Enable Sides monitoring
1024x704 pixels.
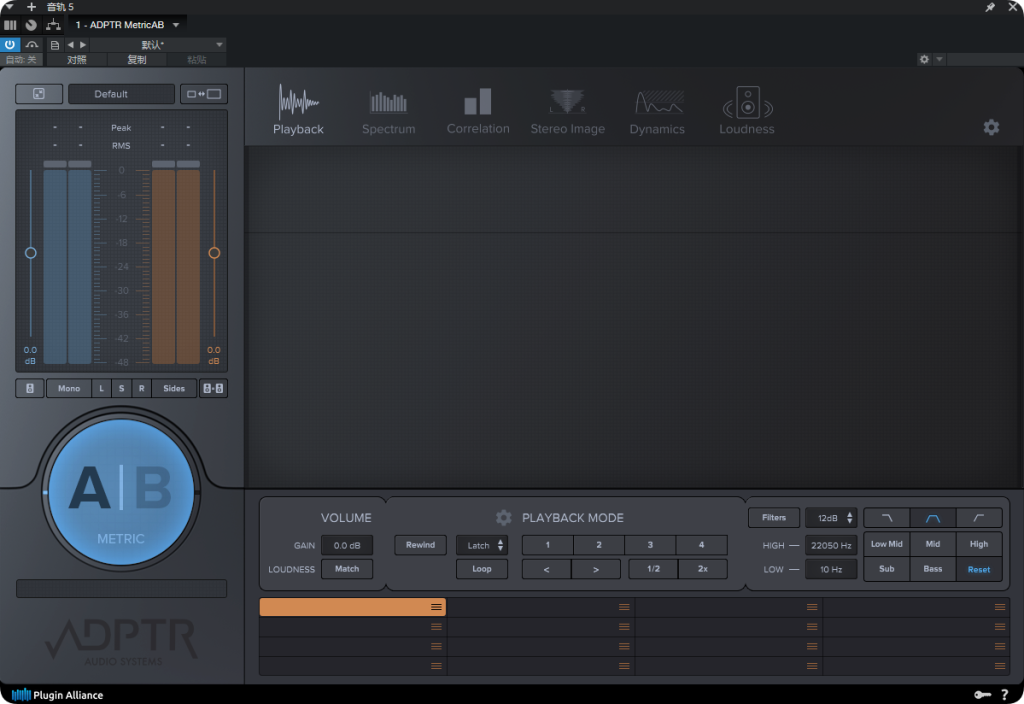[x=174, y=389]
